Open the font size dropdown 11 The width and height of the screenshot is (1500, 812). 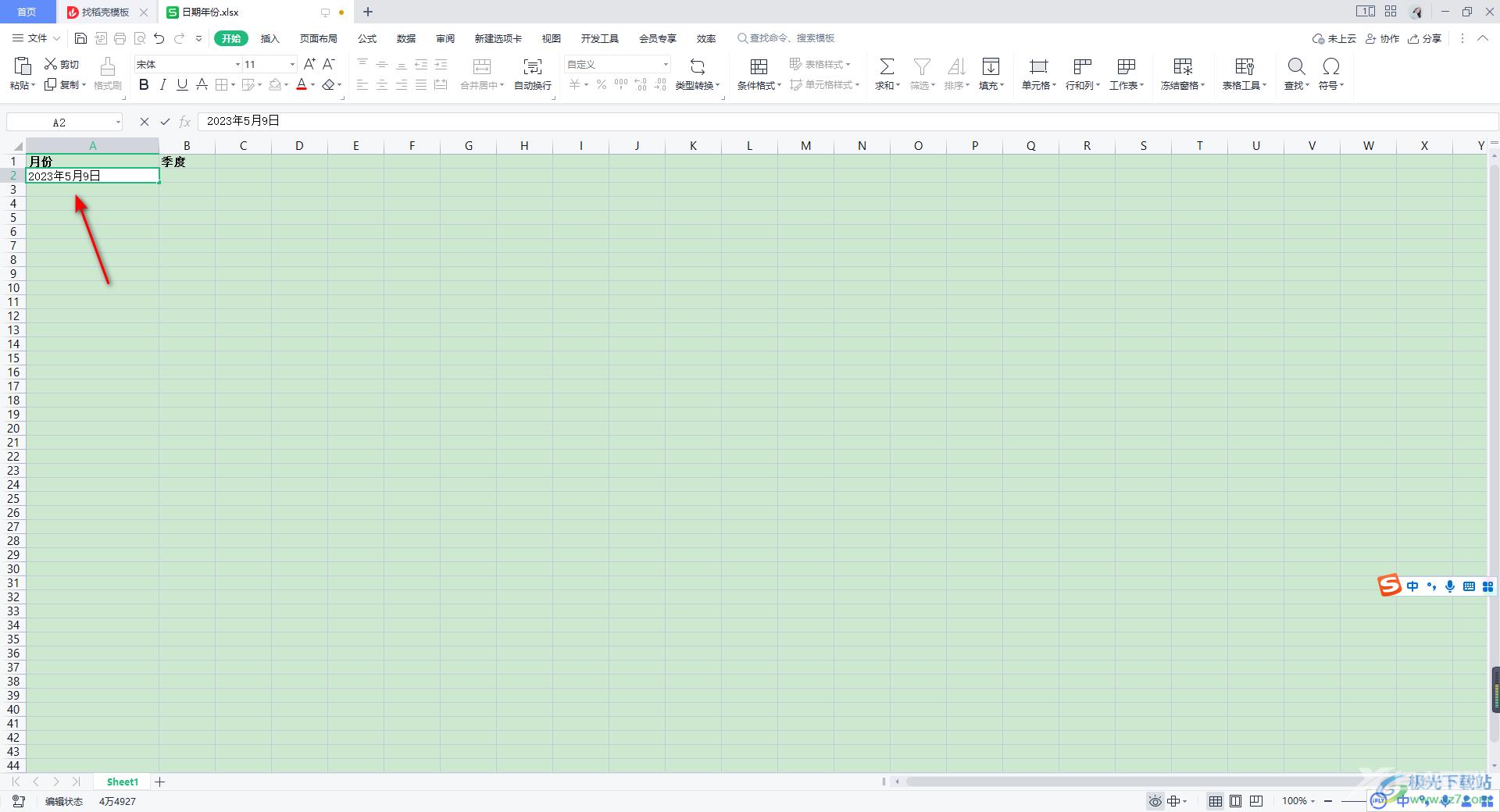[292, 64]
